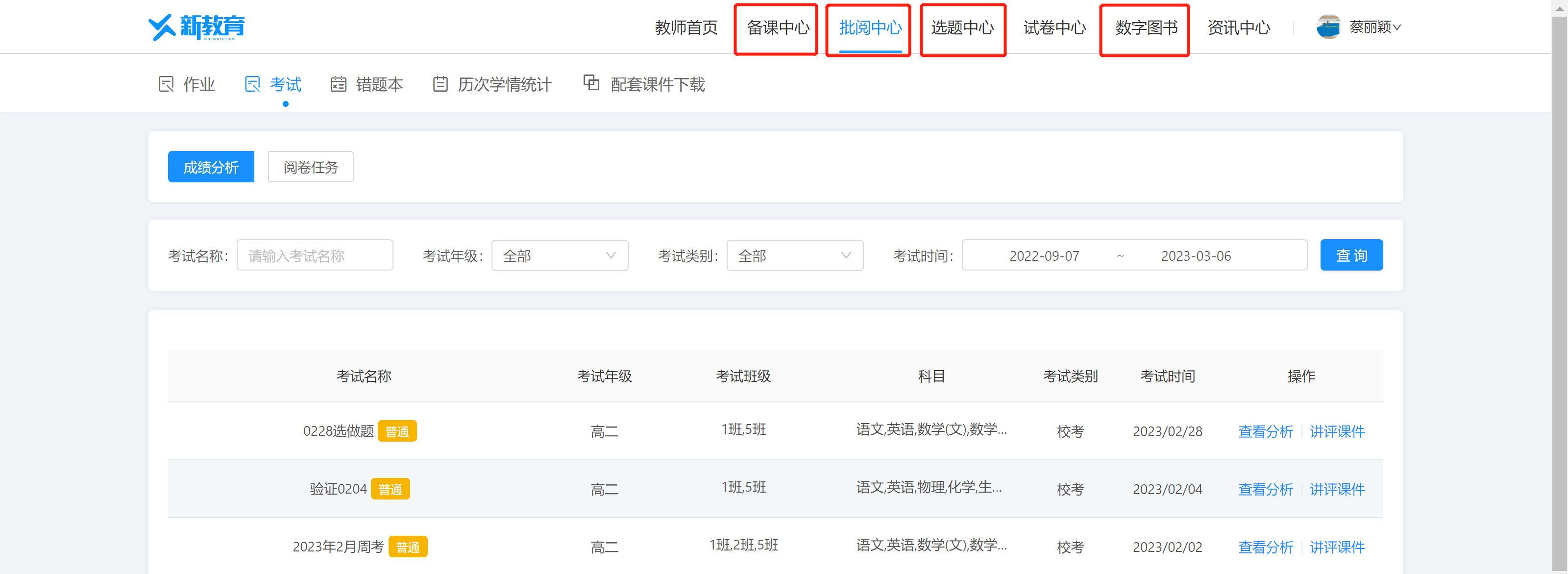Switch to the 考试 tab
This screenshot has height=574, width=1568.
coord(273,84)
